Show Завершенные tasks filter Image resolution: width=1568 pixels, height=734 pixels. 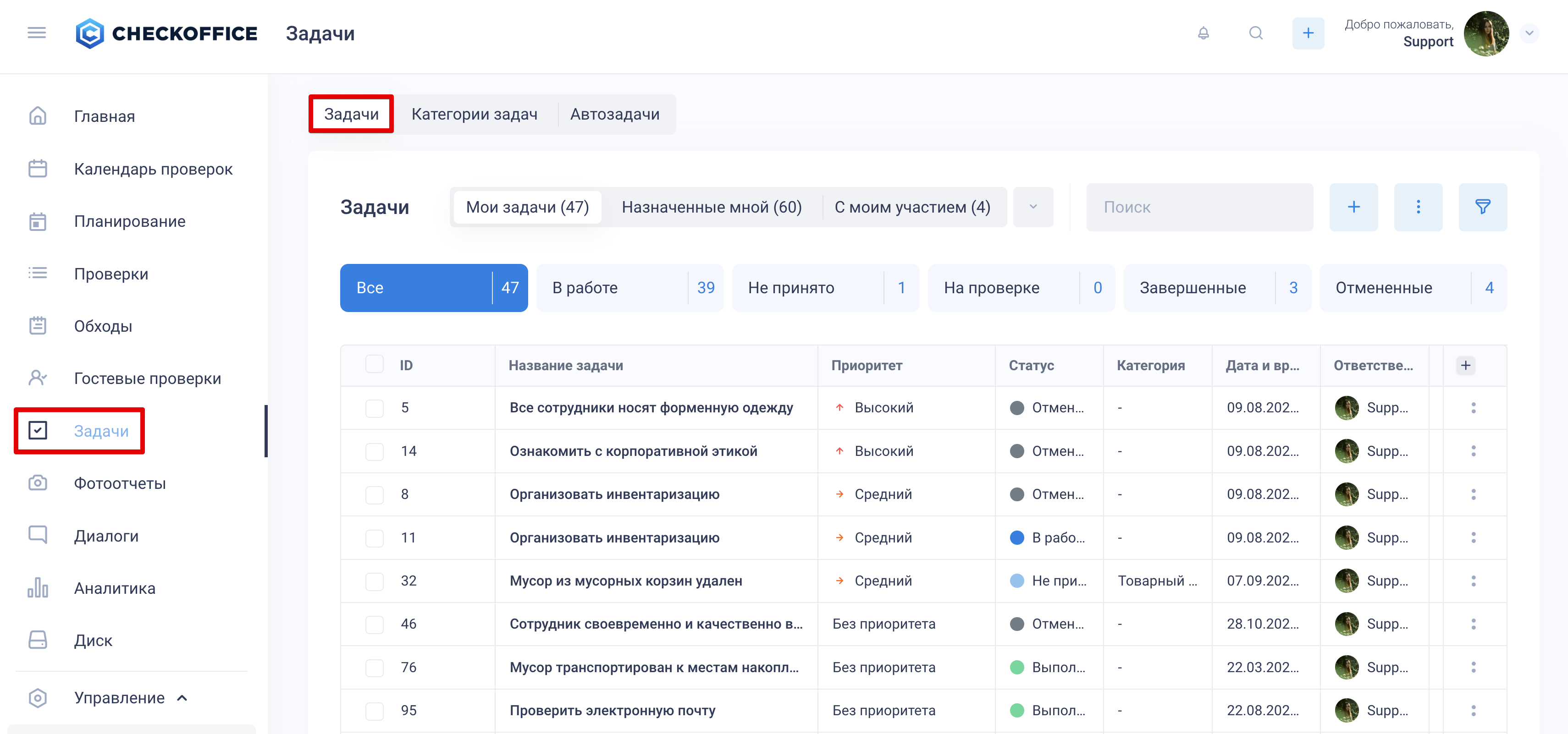coord(1216,288)
